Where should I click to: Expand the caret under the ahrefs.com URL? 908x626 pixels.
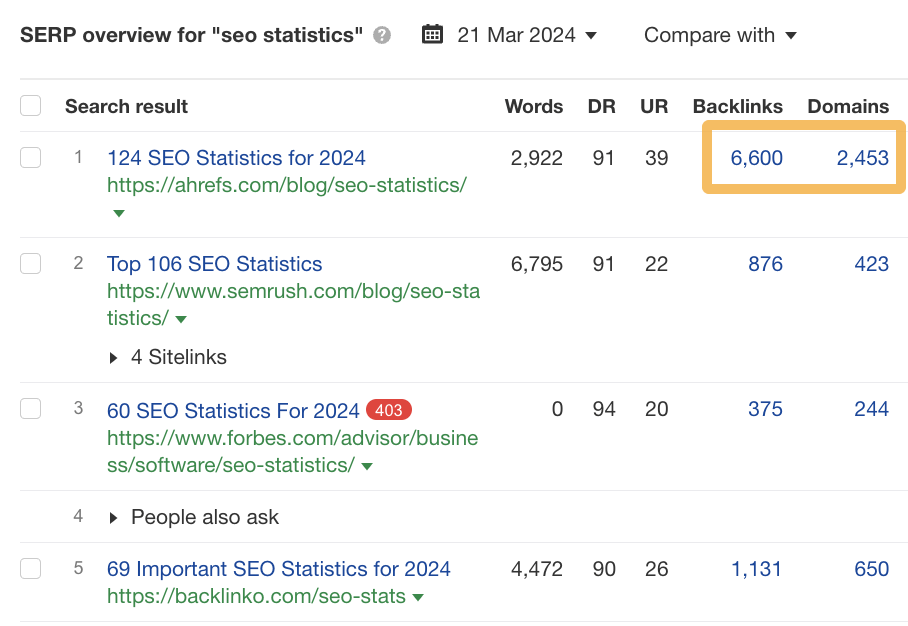(117, 213)
